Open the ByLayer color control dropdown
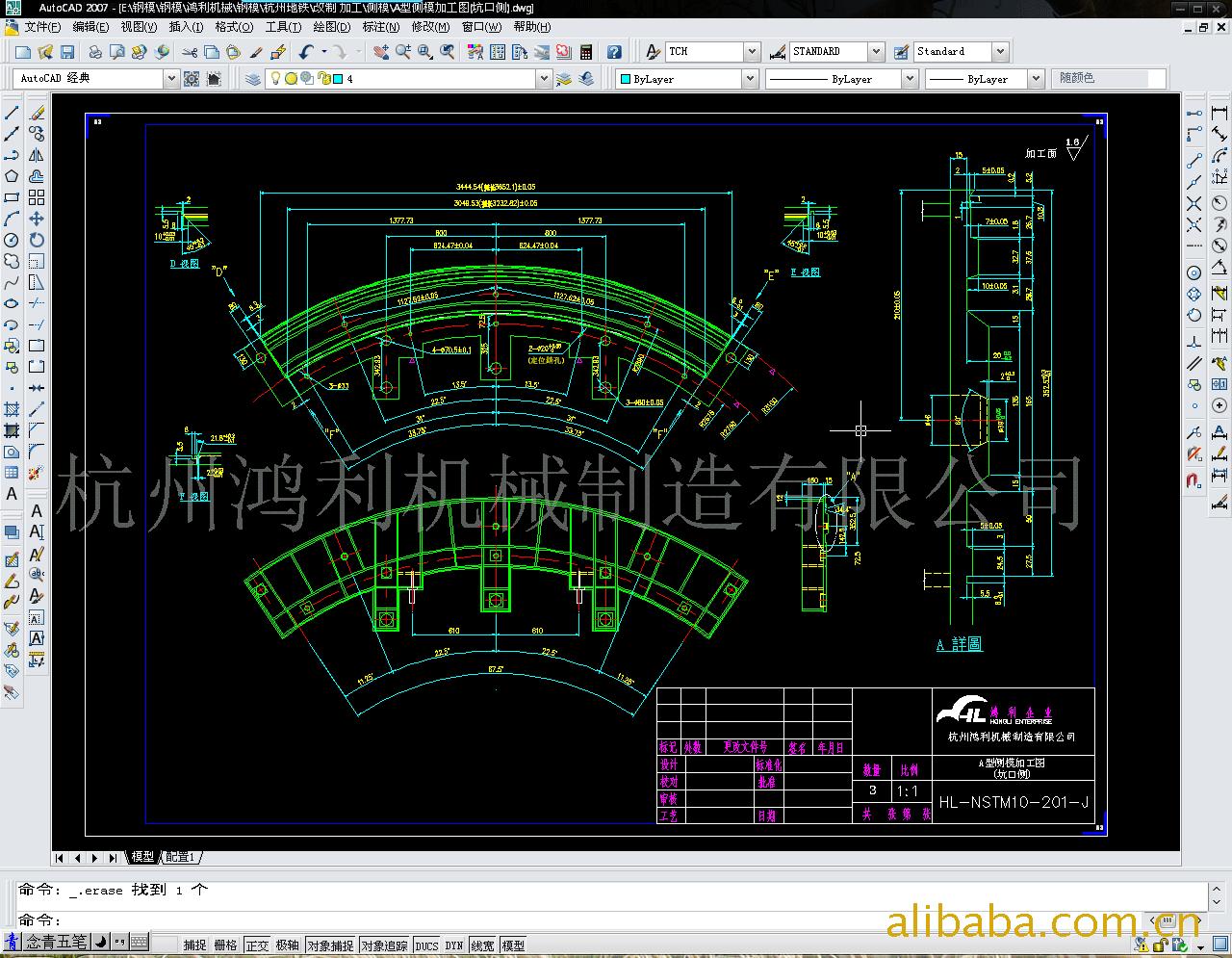1232x958 pixels. click(751, 79)
